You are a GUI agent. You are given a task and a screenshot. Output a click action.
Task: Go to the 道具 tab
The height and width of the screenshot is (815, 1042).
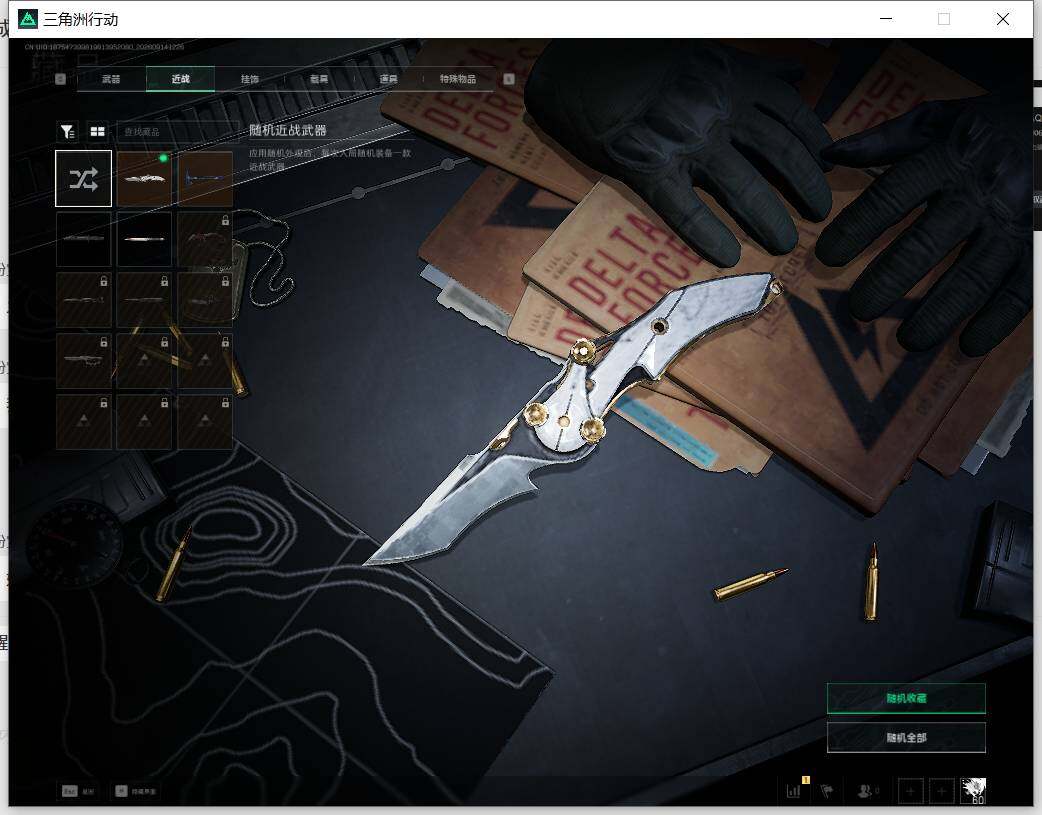[x=388, y=79]
